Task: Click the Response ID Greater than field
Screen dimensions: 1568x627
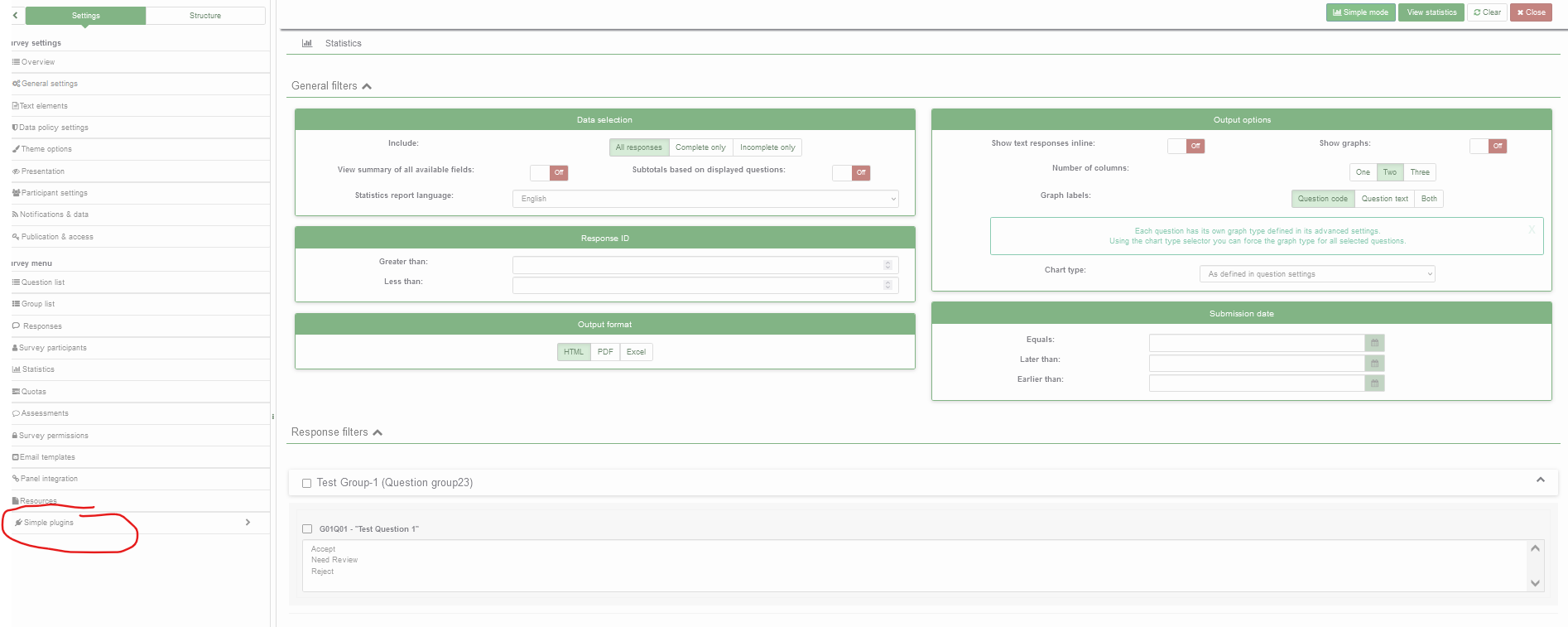Action: 700,265
